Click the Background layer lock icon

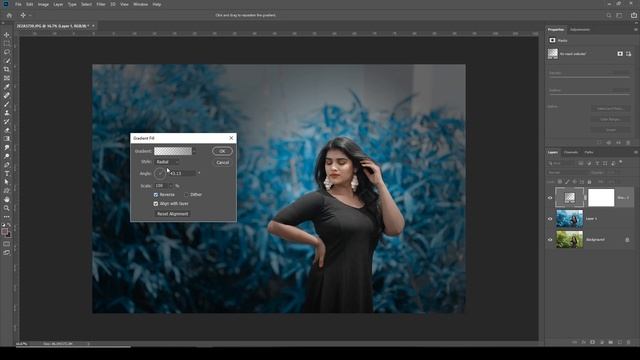pyautogui.click(x=627, y=240)
